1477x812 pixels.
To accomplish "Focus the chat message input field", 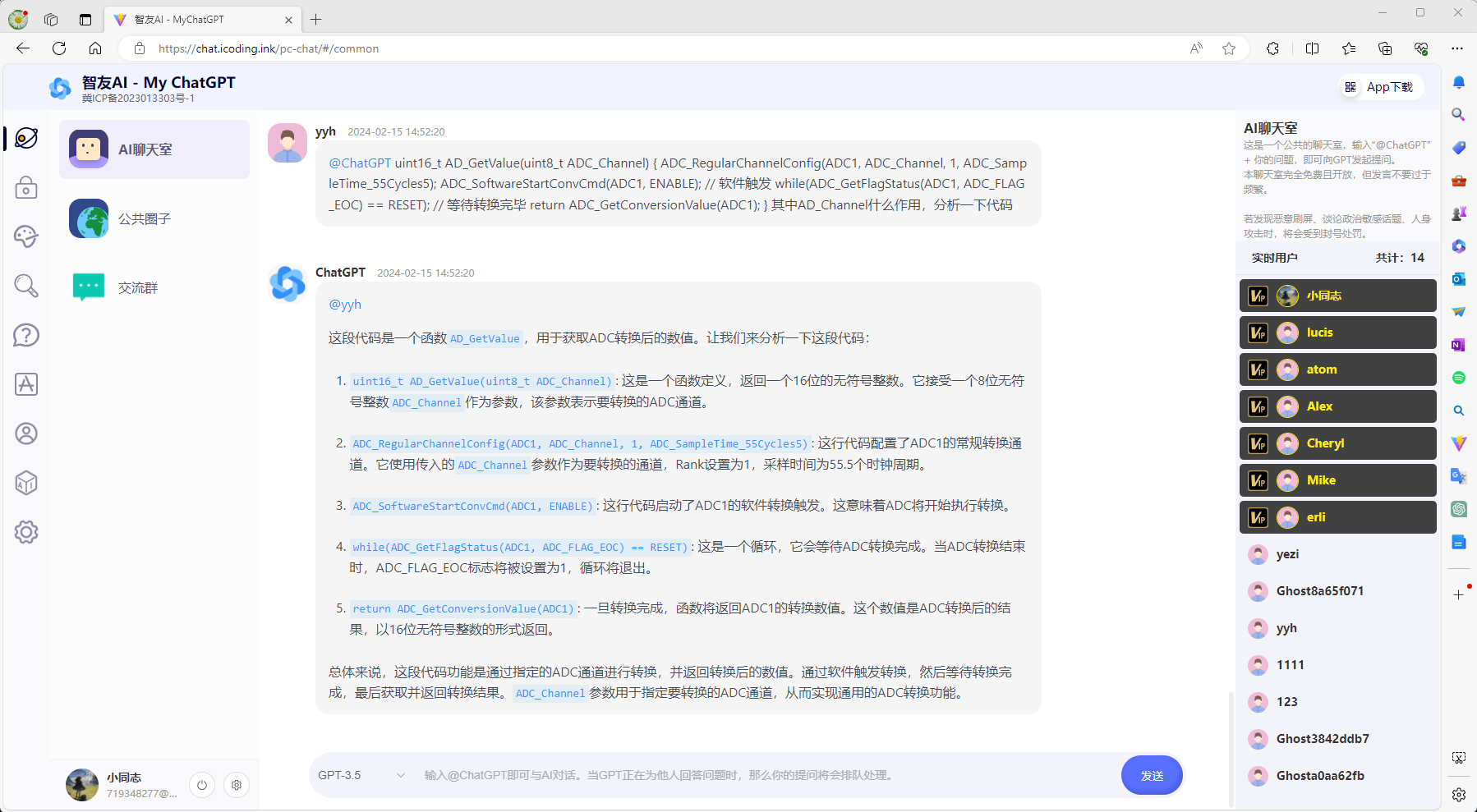I will click(764, 775).
